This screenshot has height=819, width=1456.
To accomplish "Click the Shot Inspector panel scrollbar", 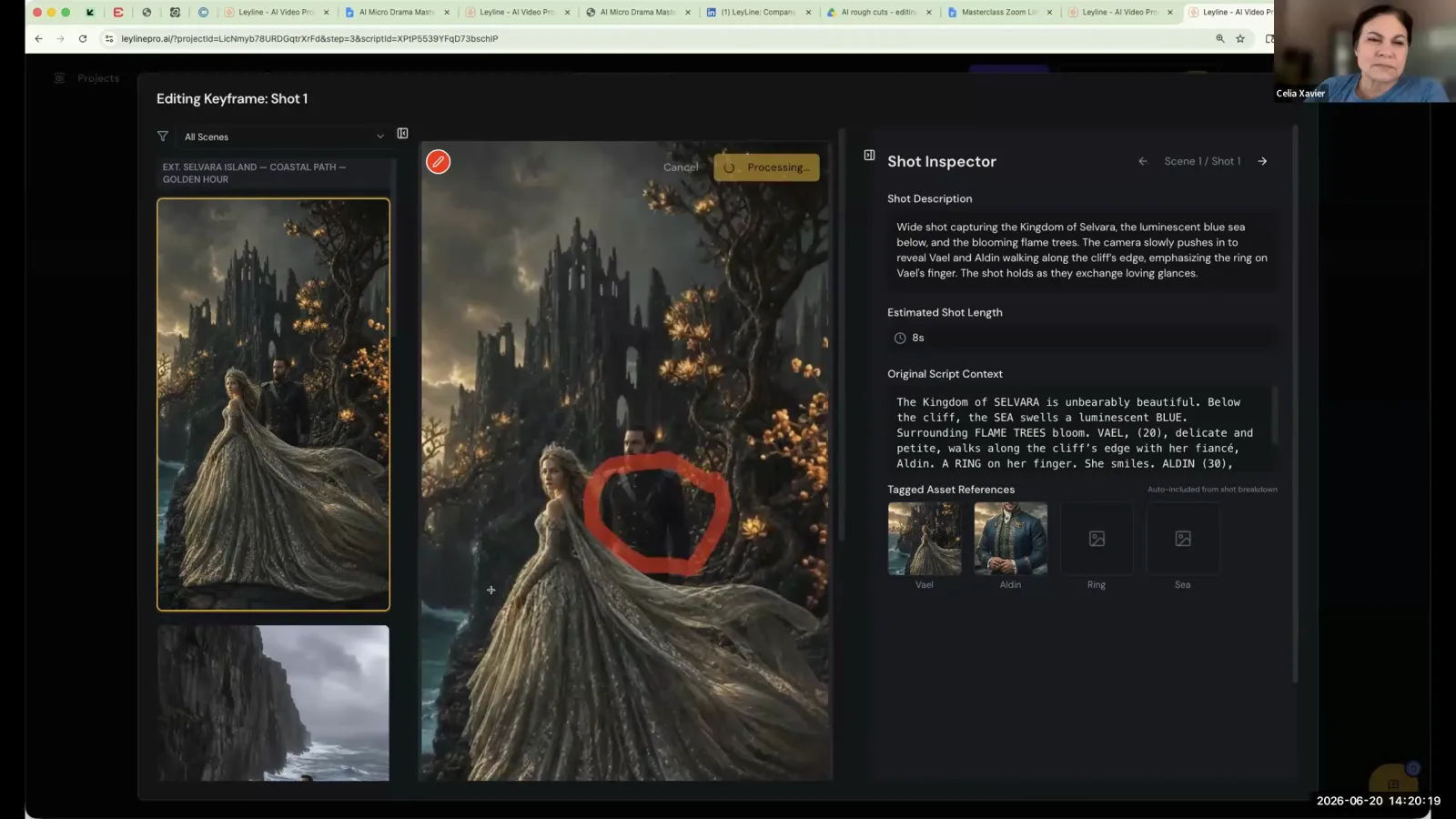I will click(x=1294, y=405).
